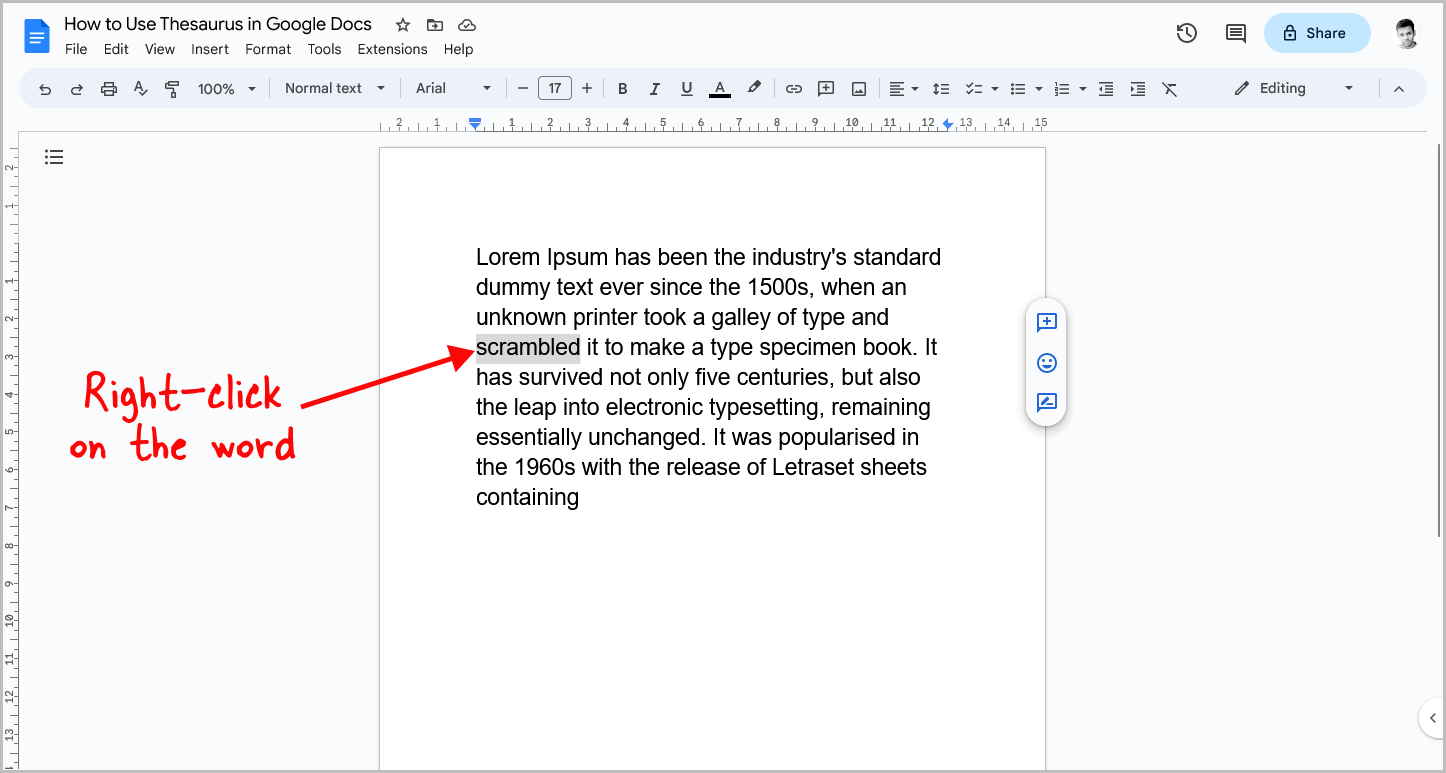The width and height of the screenshot is (1446, 773).
Task: Select the Spelling and grammar check icon
Action: coord(140,88)
